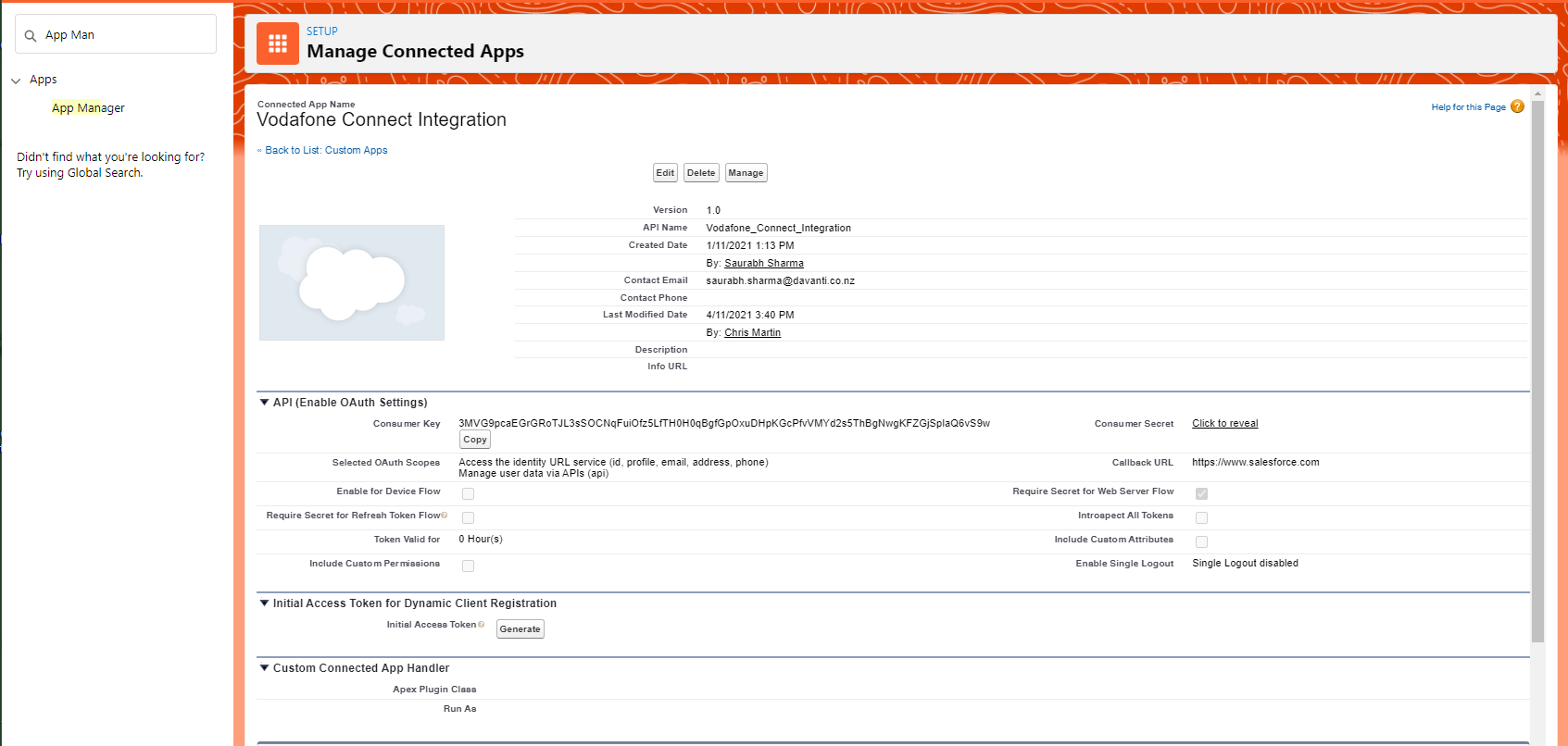The image size is (1568, 746).
Task: Click the search magnifier icon in Quick Find
Action: pos(31,36)
